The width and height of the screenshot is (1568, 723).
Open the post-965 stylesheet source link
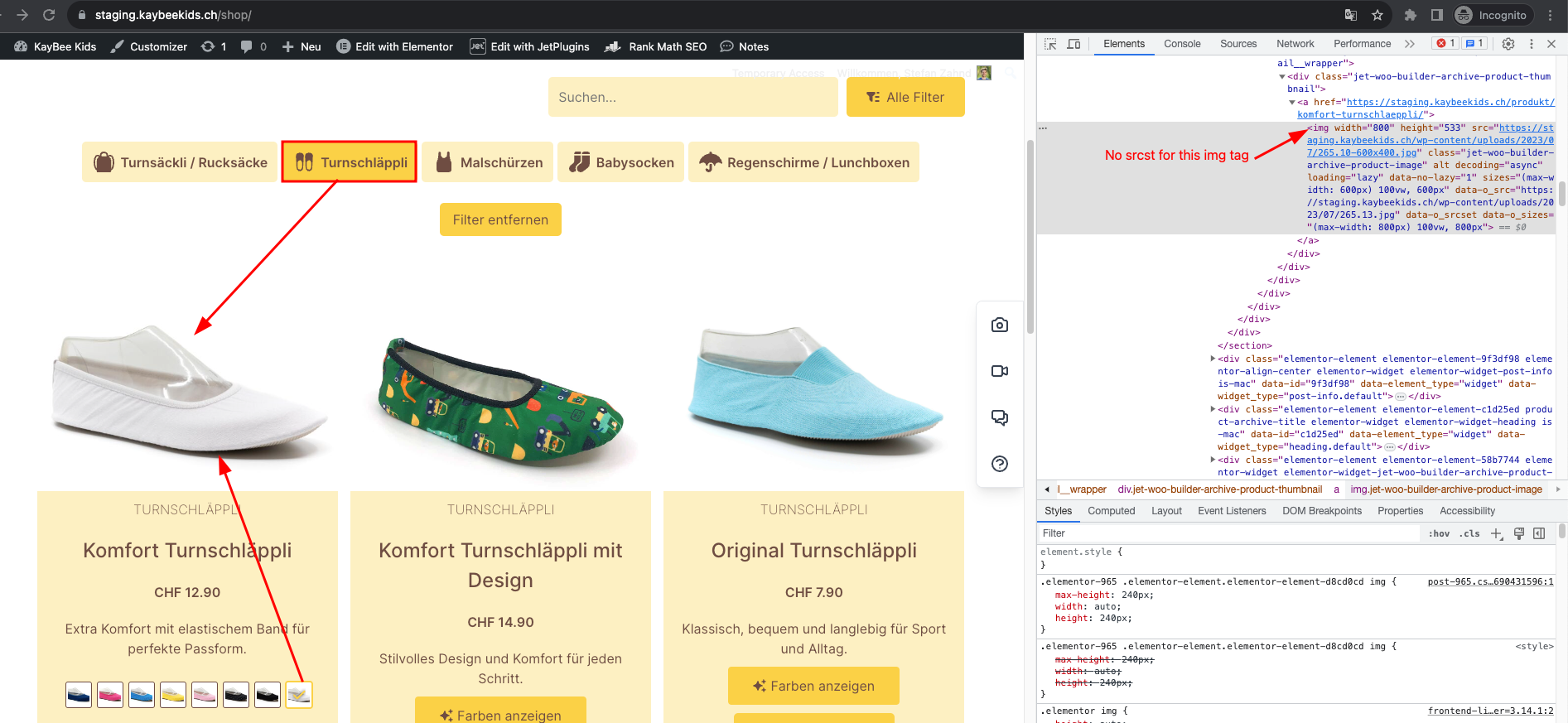tap(1490, 582)
